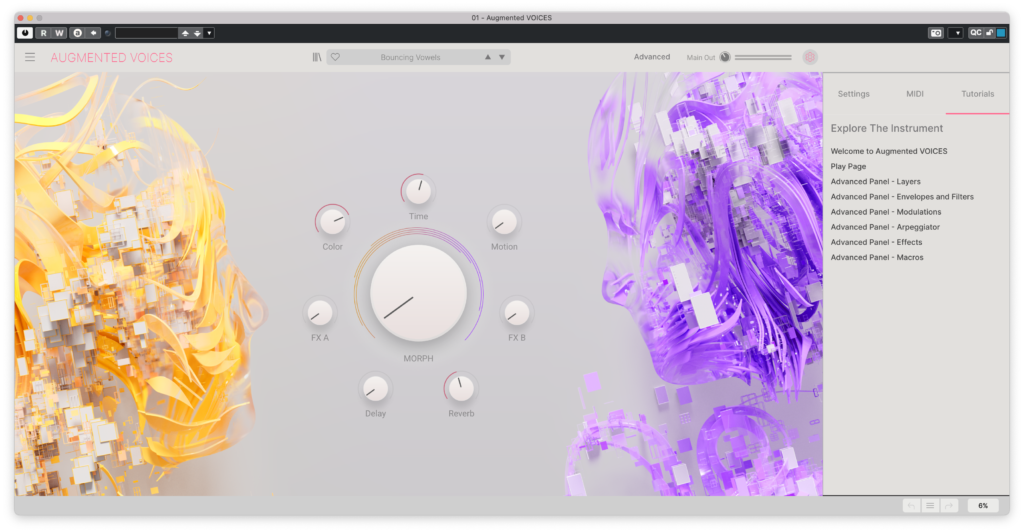
Task: Open the host preset dropdown arrow
Action: point(209,33)
